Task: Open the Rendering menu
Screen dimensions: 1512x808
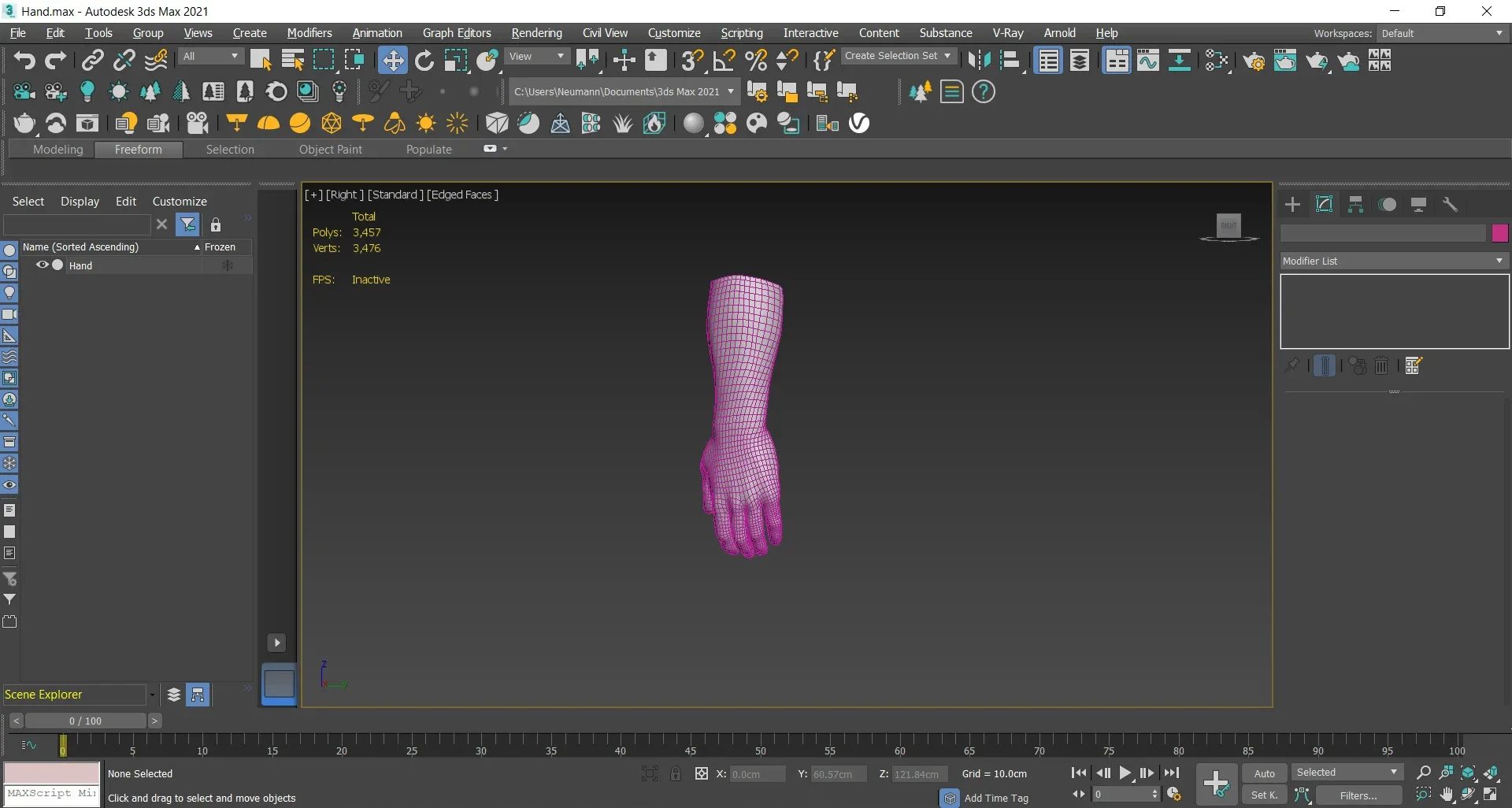Action: 536,33
